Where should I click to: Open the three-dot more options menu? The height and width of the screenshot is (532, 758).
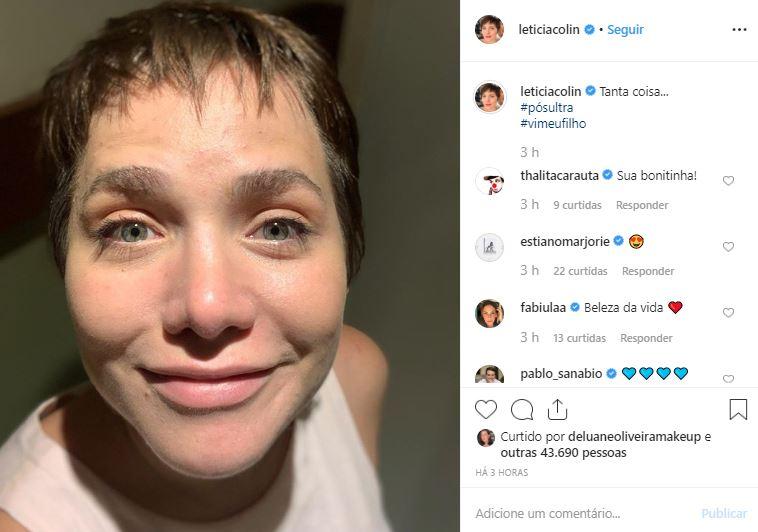[x=739, y=30]
